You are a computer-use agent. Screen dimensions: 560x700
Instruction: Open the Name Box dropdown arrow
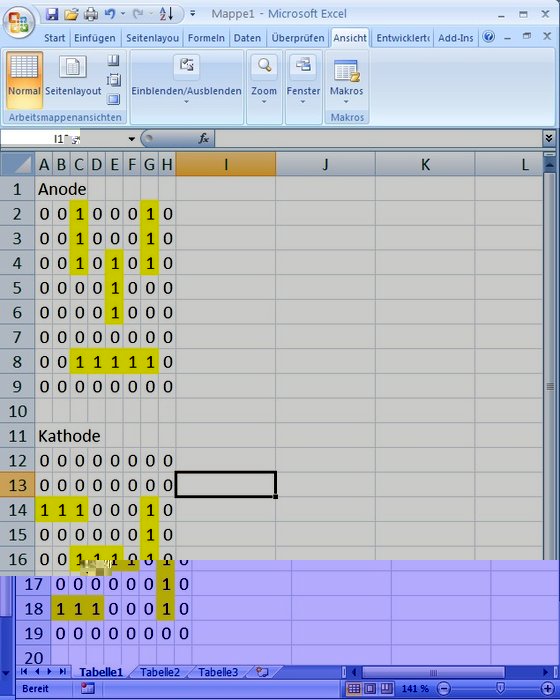click(131, 139)
